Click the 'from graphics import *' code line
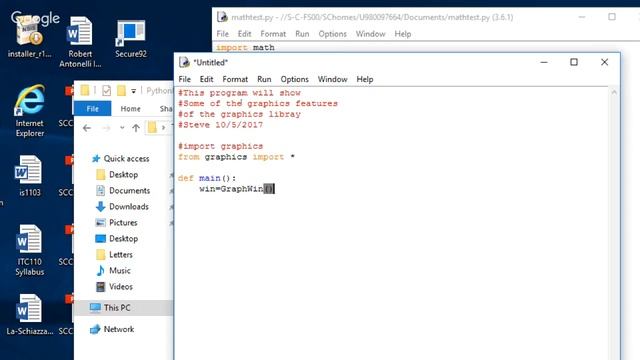This screenshot has width=640, height=360. 236,157
